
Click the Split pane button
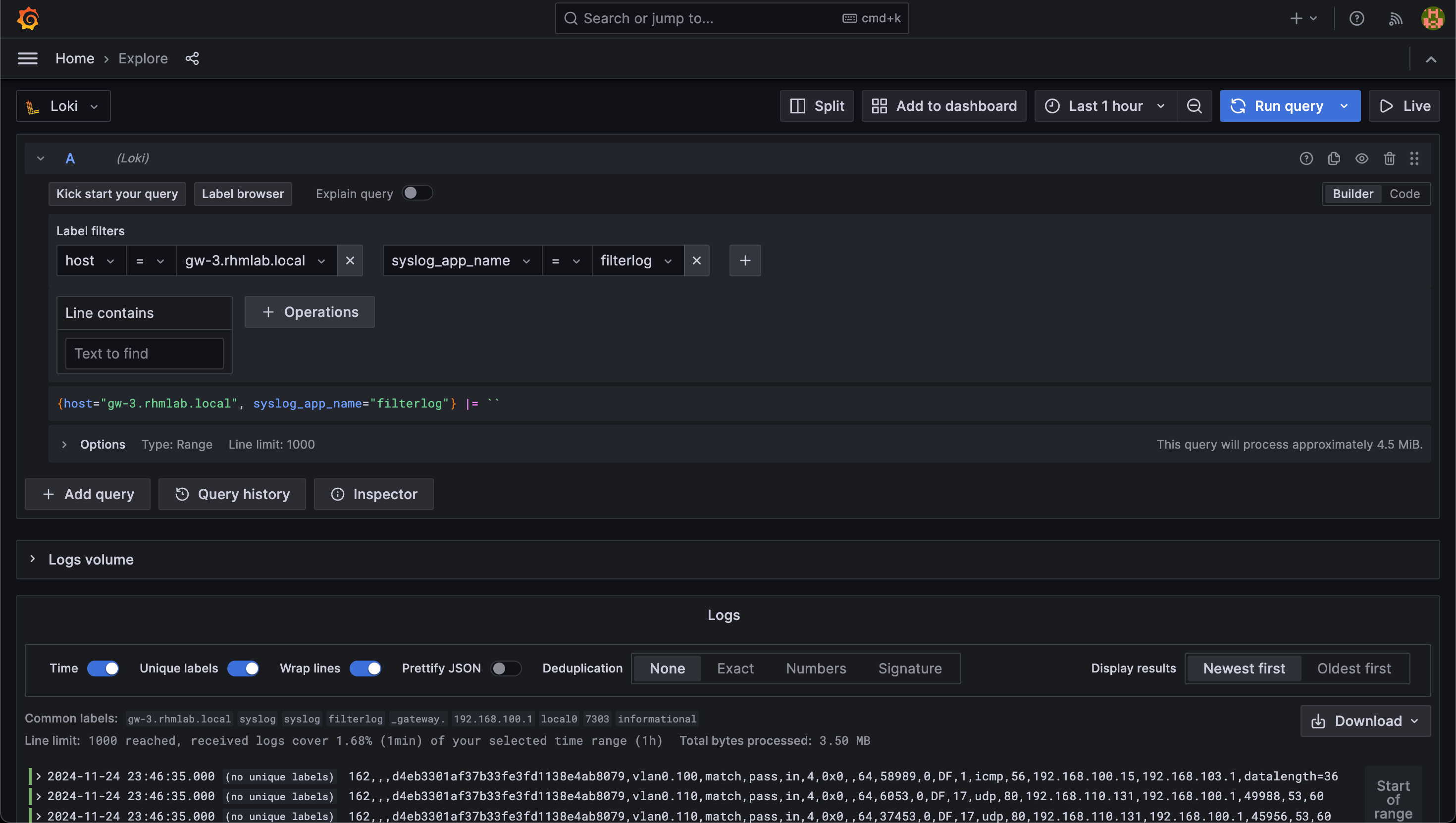pos(817,105)
